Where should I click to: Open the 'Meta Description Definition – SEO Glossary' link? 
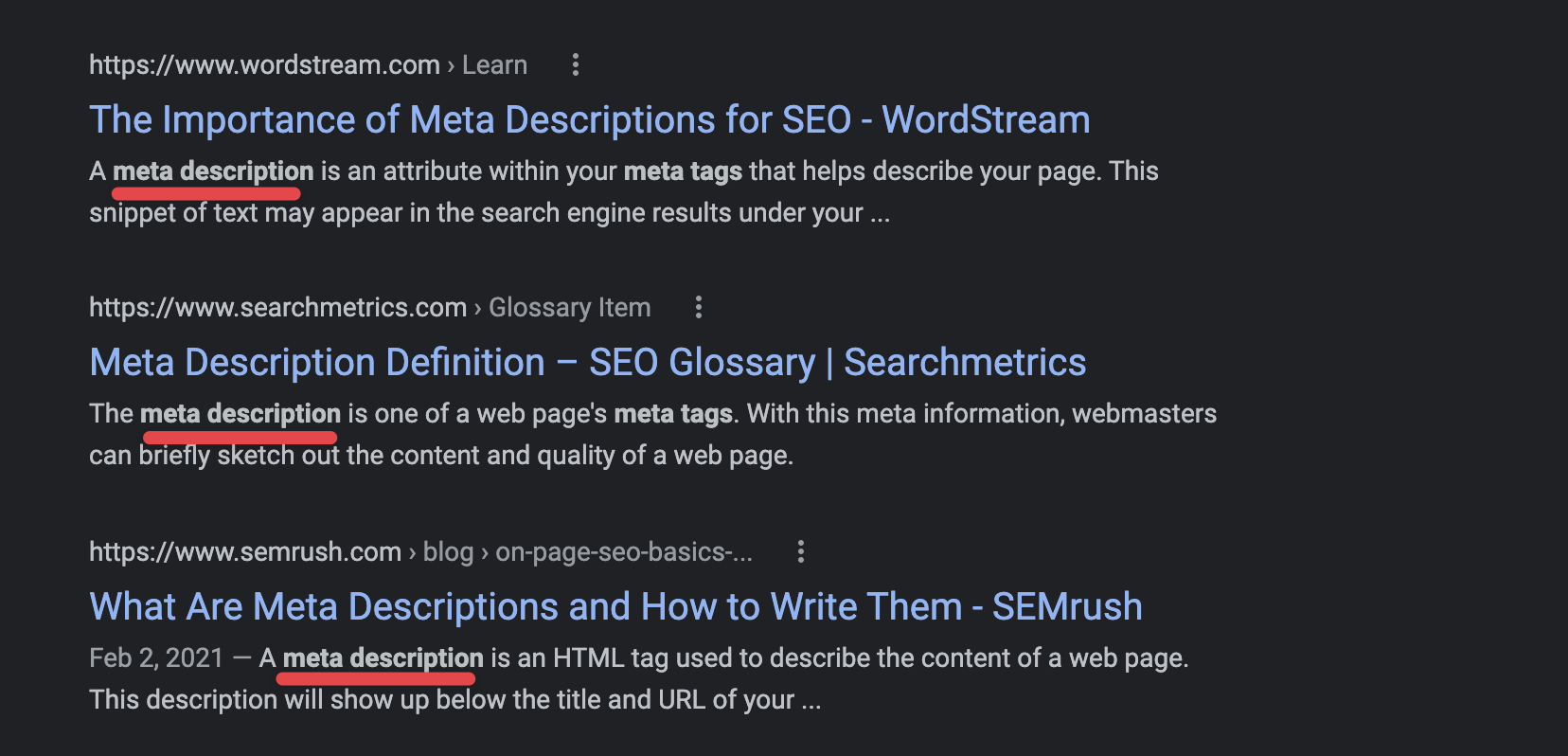pos(587,363)
